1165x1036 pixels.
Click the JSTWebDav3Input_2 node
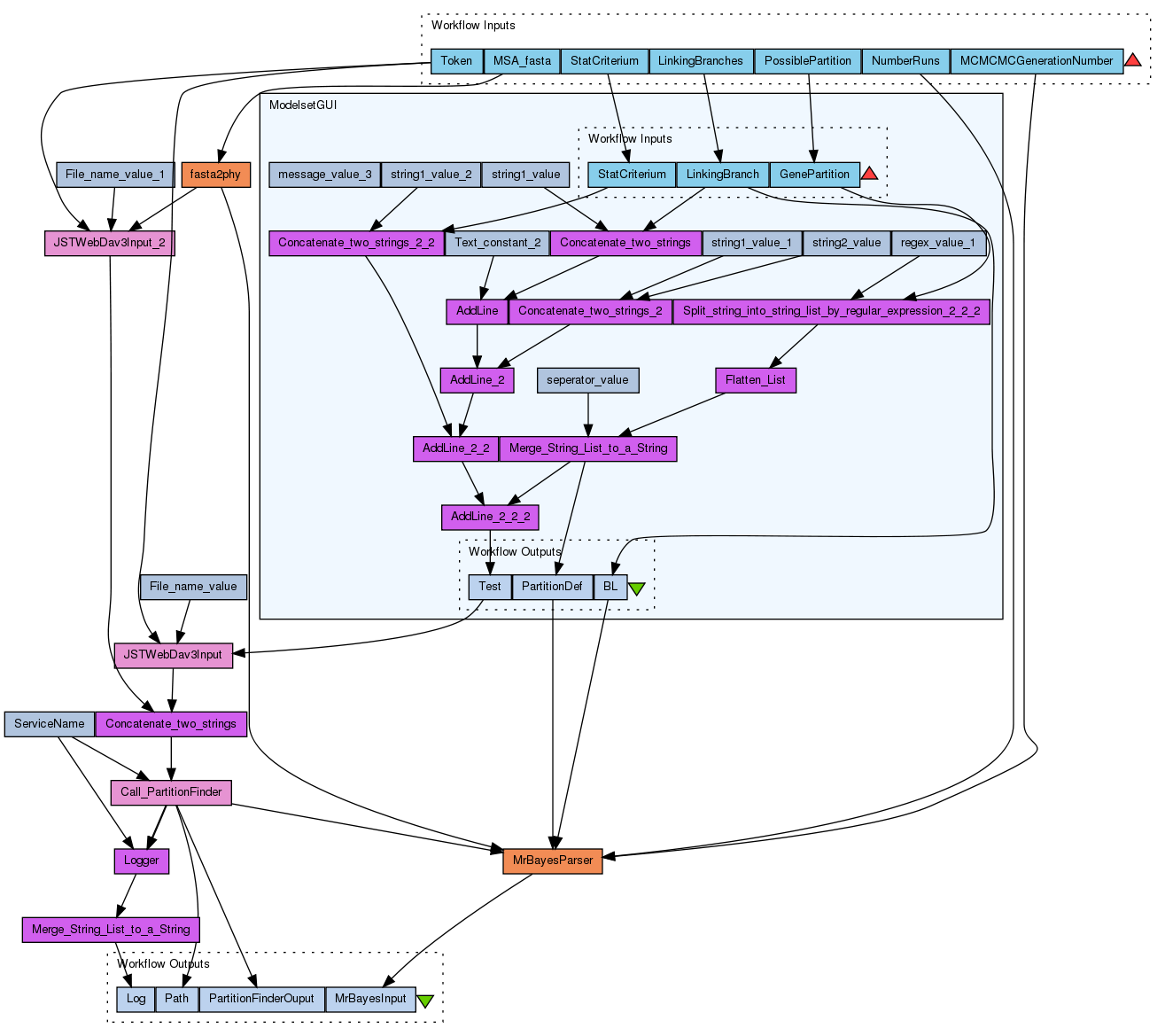[x=110, y=243]
